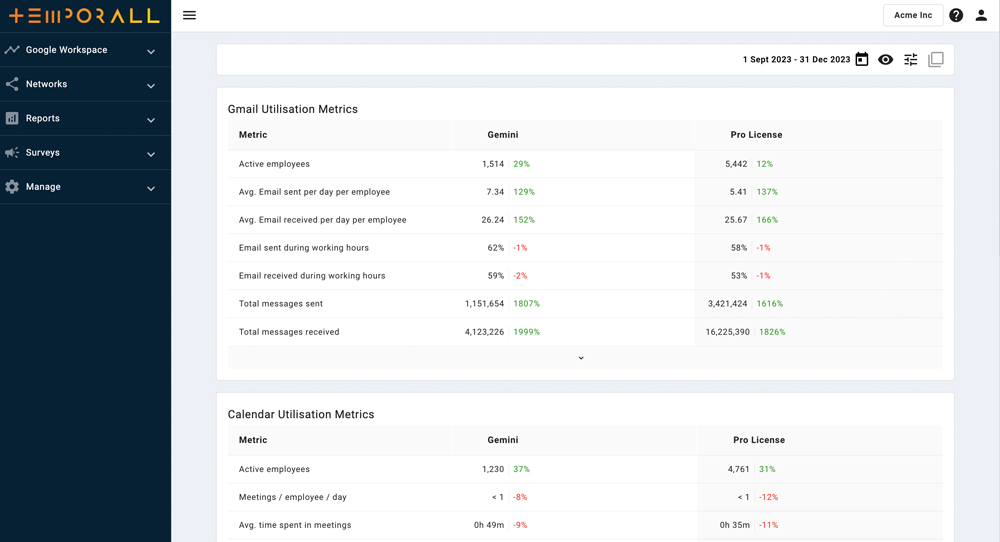
Task: Select Avg. time spent in meetings label
Action: point(295,525)
